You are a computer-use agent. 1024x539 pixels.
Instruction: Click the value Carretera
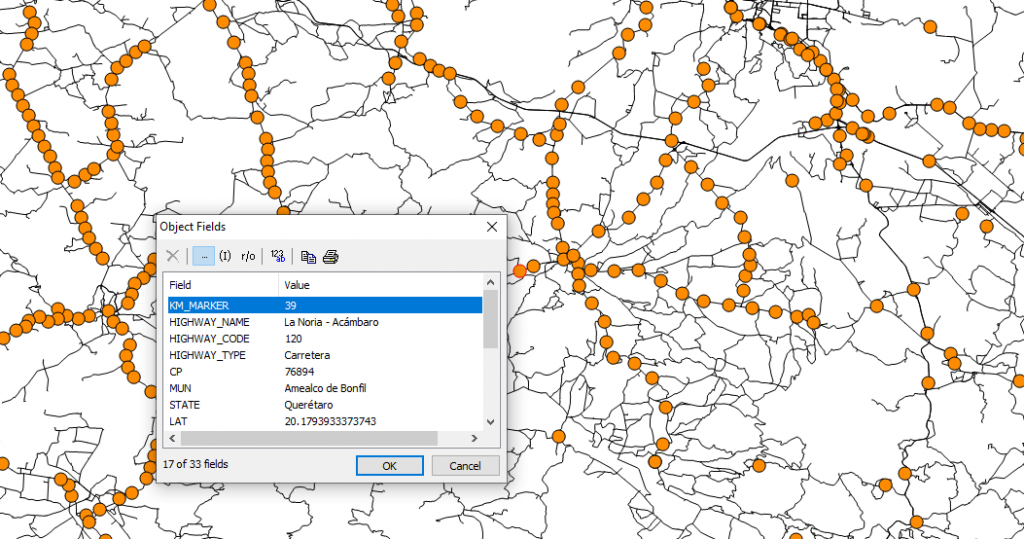pyautogui.click(x=307, y=355)
